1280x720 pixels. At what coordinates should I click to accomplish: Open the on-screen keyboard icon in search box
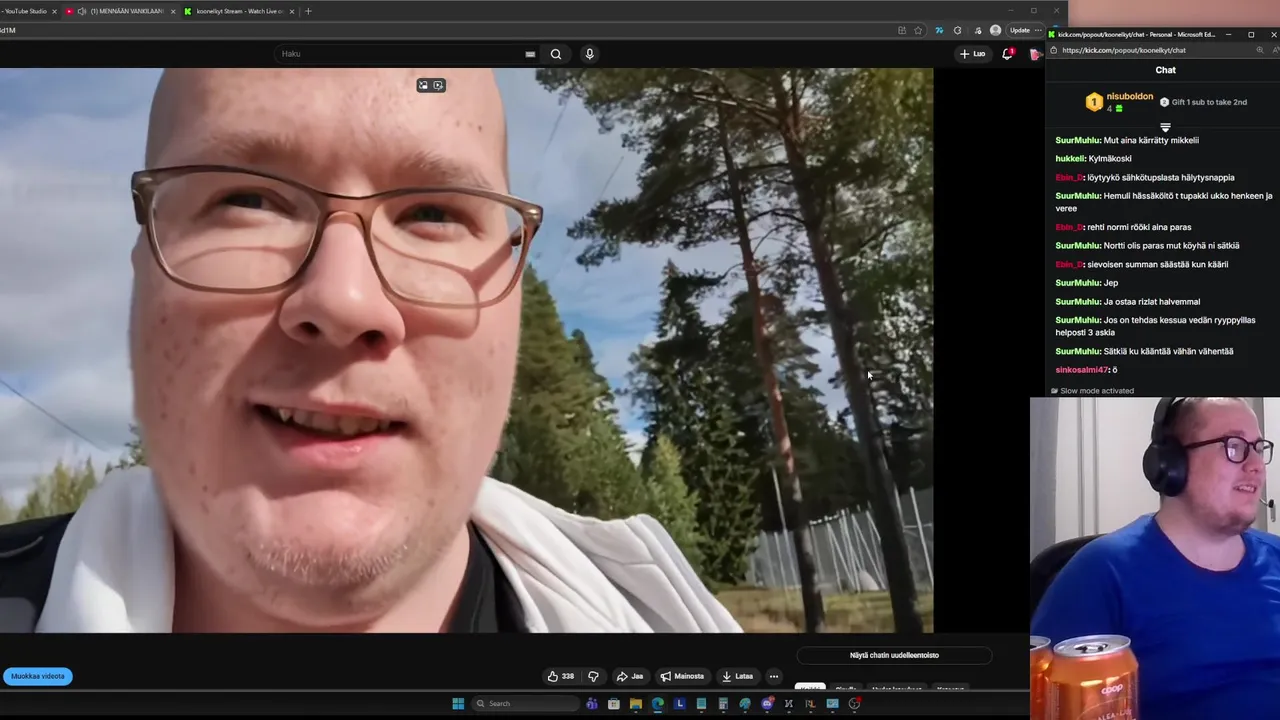530,54
